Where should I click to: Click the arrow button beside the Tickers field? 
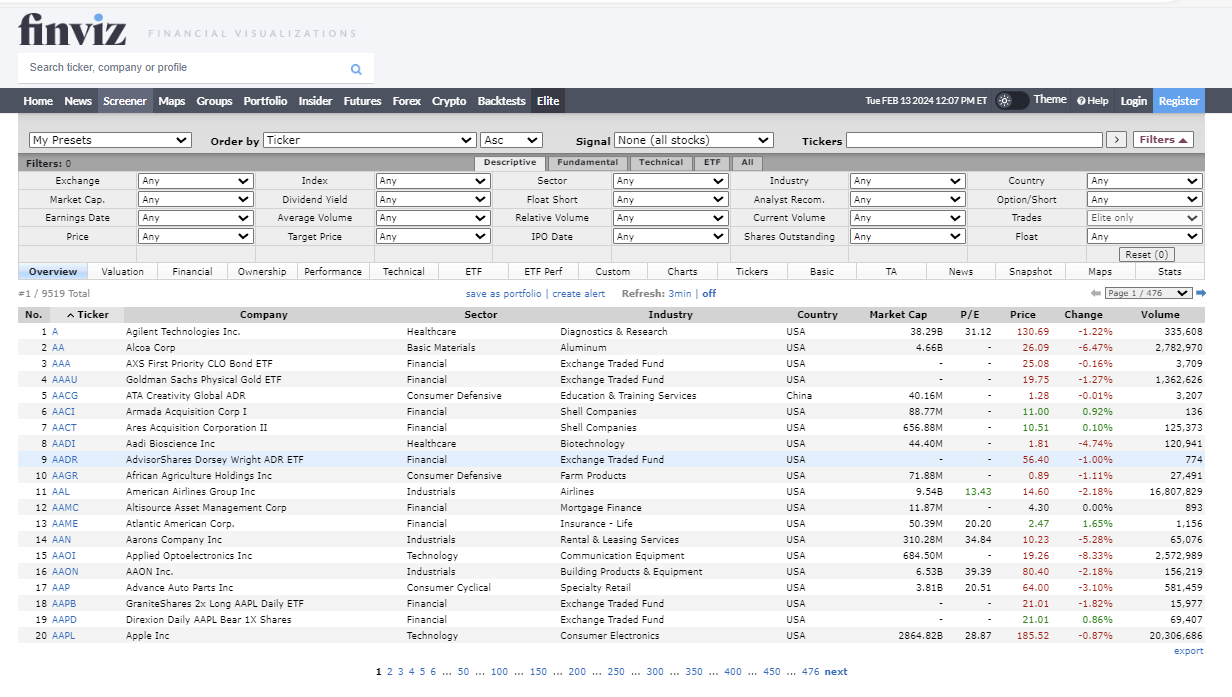pyautogui.click(x=1116, y=140)
